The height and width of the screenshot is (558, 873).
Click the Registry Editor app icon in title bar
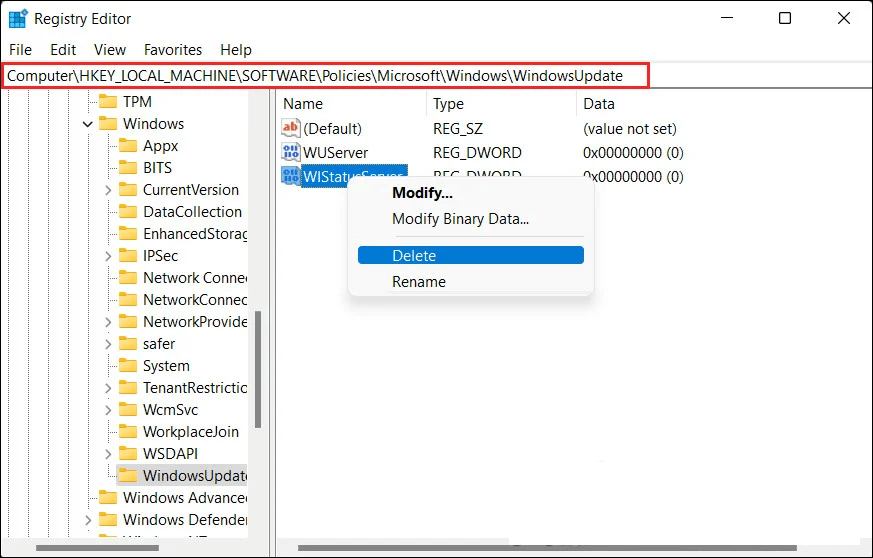[x=18, y=18]
